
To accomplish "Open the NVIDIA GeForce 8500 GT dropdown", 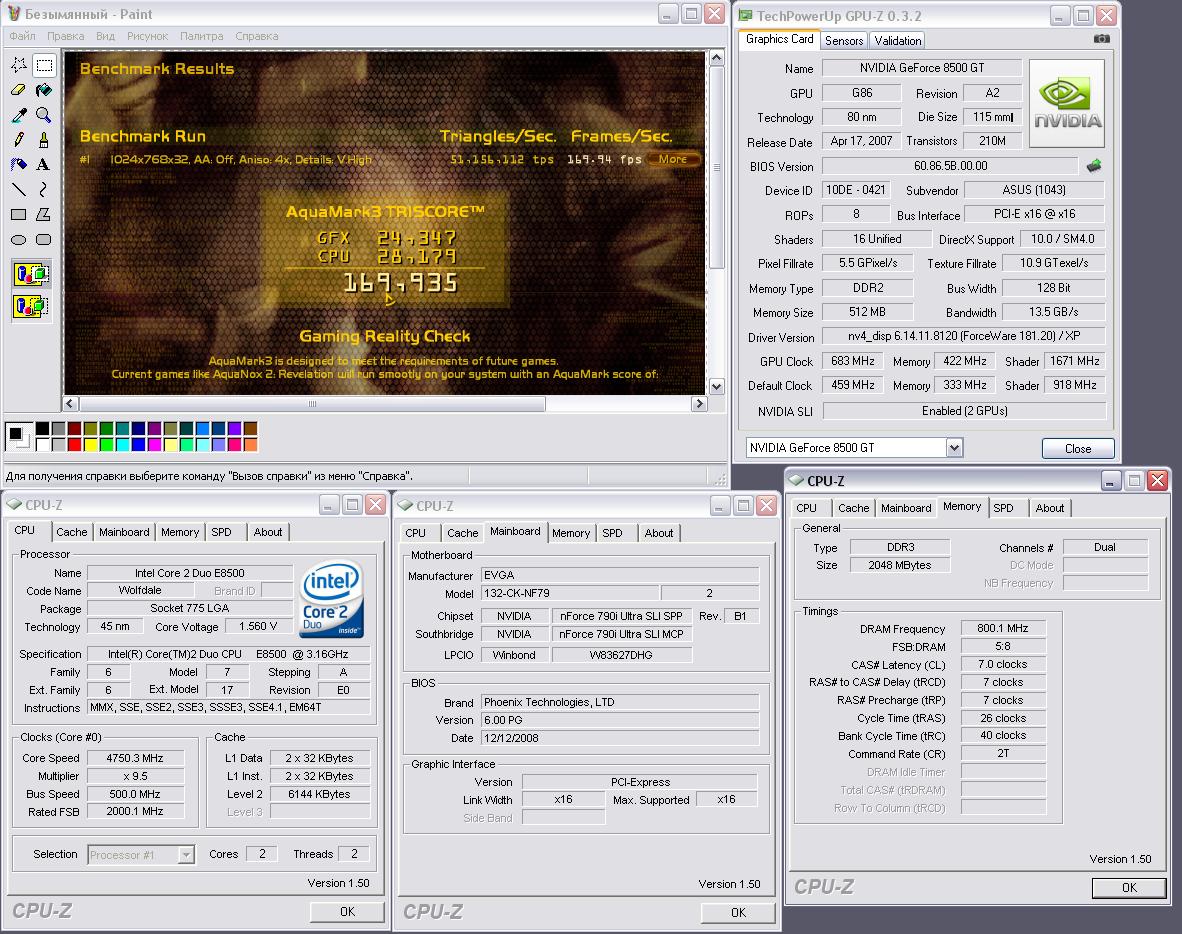I will point(954,448).
